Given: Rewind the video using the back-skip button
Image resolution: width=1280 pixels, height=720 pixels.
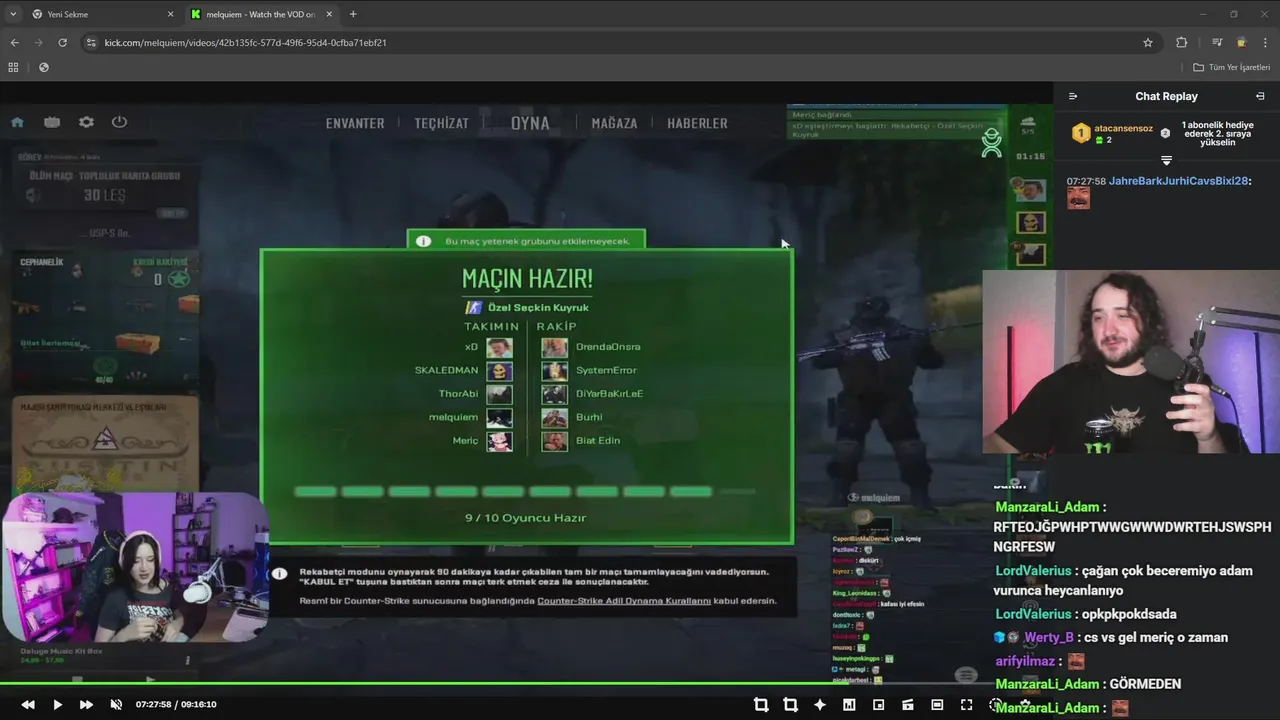Looking at the screenshot, I should click(x=28, y=705).
